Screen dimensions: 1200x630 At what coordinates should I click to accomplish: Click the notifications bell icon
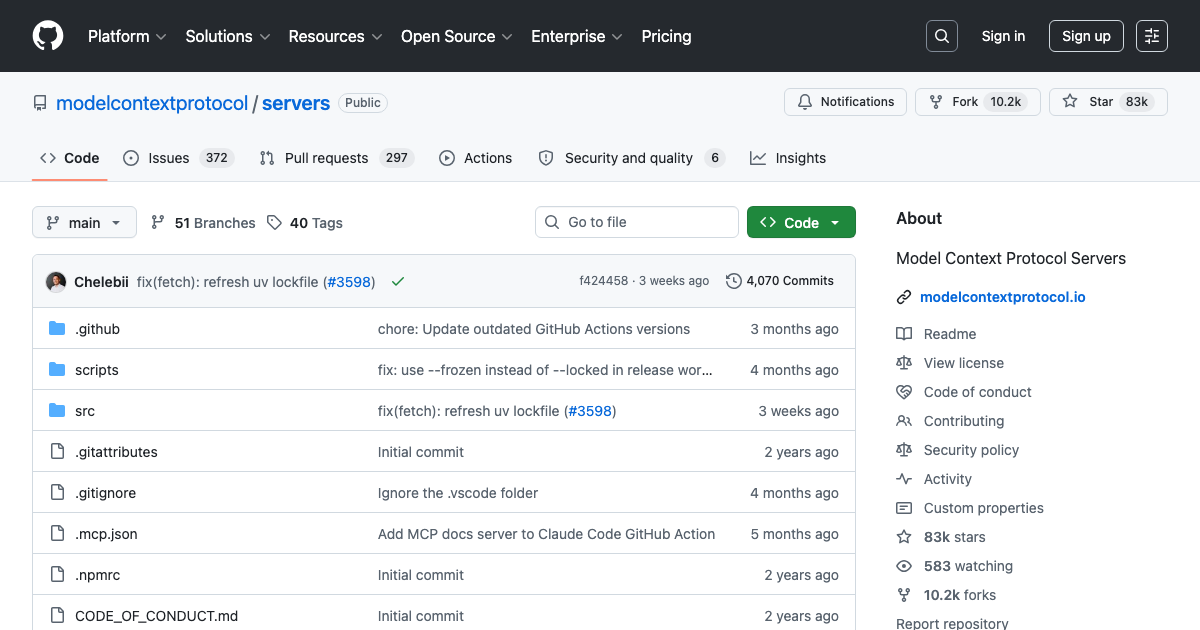pyautogui.click(x=804, y=101)
